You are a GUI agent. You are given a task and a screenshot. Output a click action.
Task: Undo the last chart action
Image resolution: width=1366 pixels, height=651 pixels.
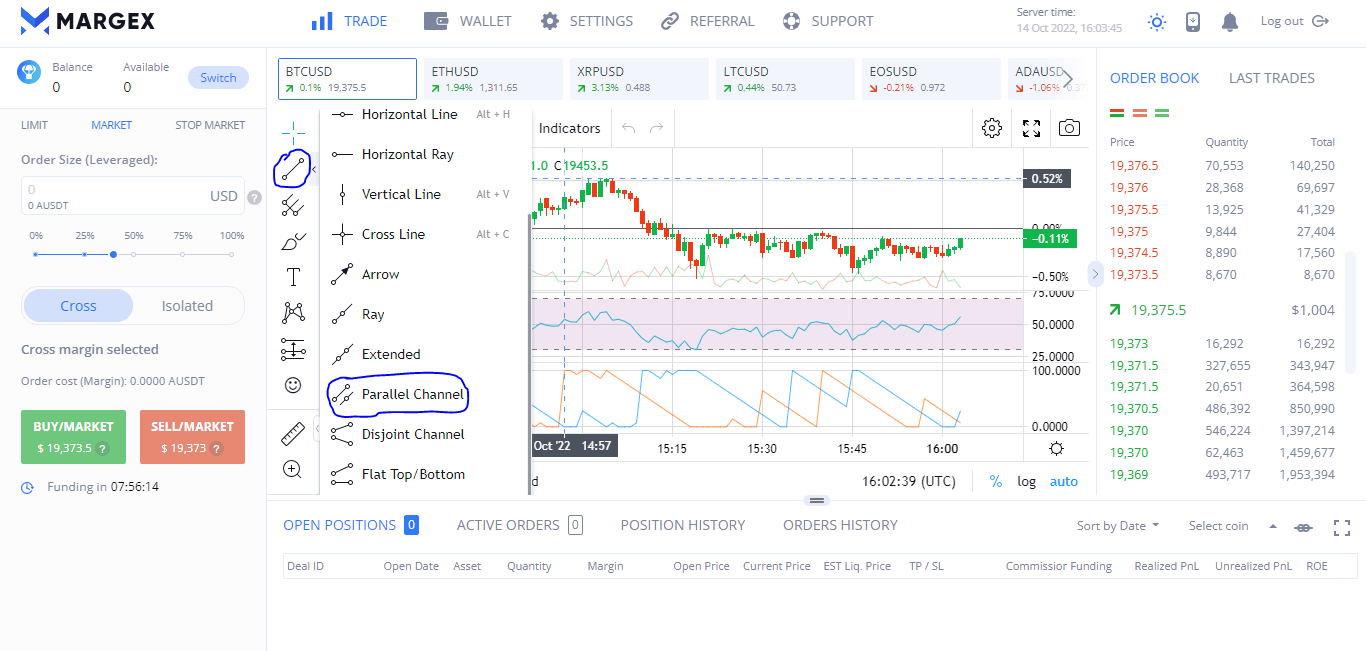629,128
